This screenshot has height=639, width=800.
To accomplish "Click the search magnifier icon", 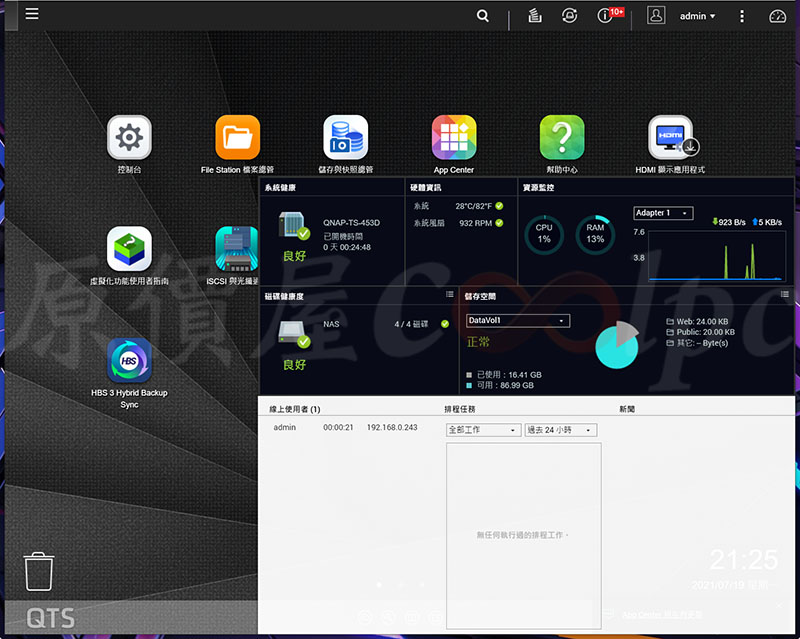I will [483, 16].
